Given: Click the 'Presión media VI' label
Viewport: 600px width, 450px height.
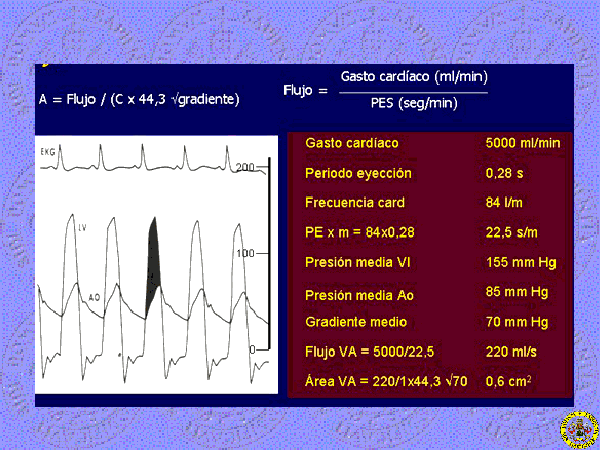Looking at the screenshot, I should point(357,262).
